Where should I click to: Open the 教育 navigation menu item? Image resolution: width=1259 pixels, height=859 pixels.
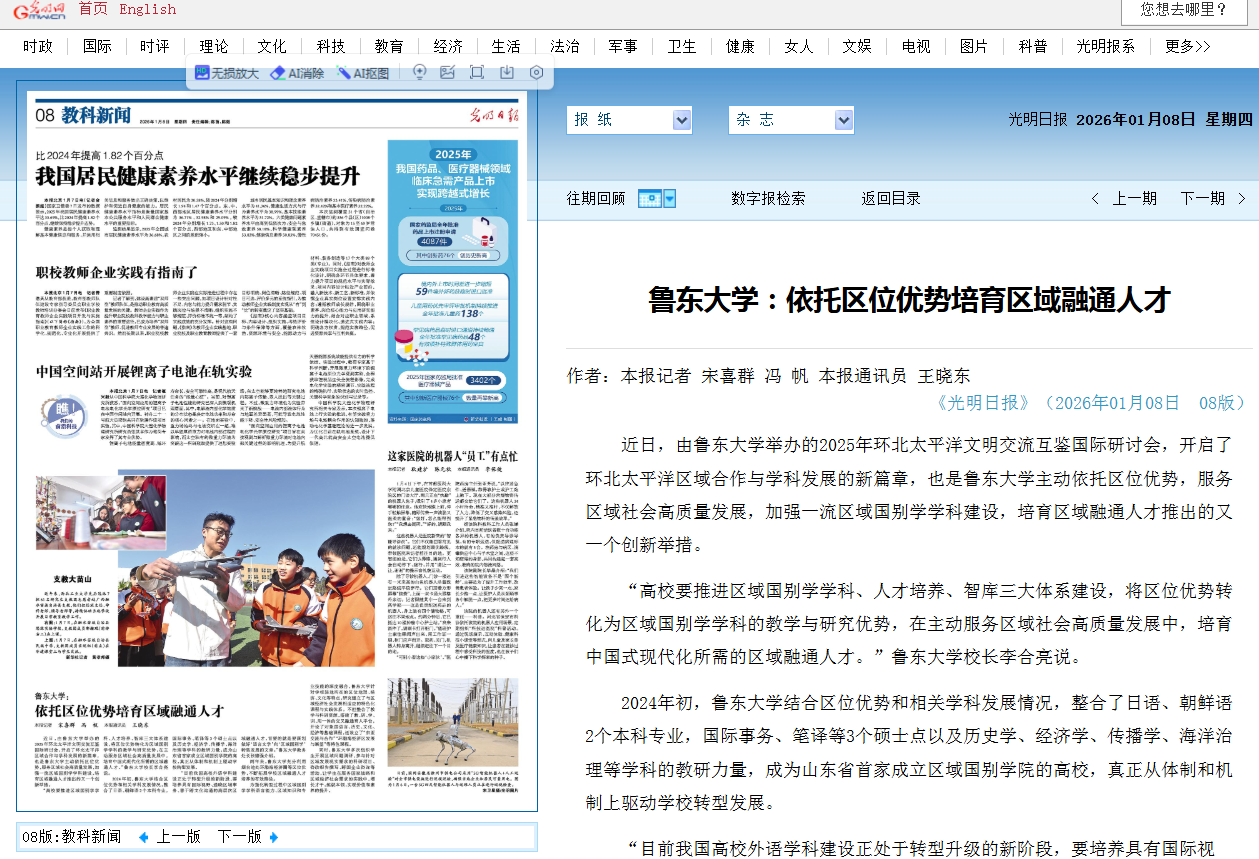(x=389, y=46)
